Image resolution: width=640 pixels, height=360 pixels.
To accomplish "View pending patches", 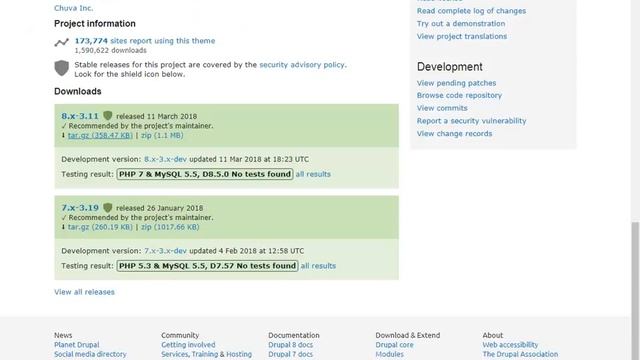I will coord(456,83).
